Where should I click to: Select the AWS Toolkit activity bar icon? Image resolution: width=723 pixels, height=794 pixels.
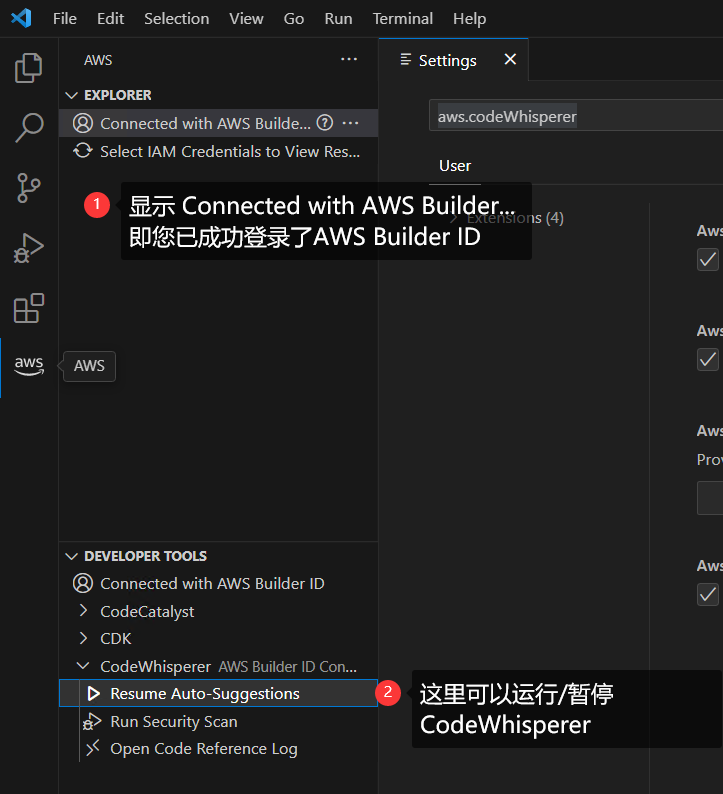click(x=29, y=366)
